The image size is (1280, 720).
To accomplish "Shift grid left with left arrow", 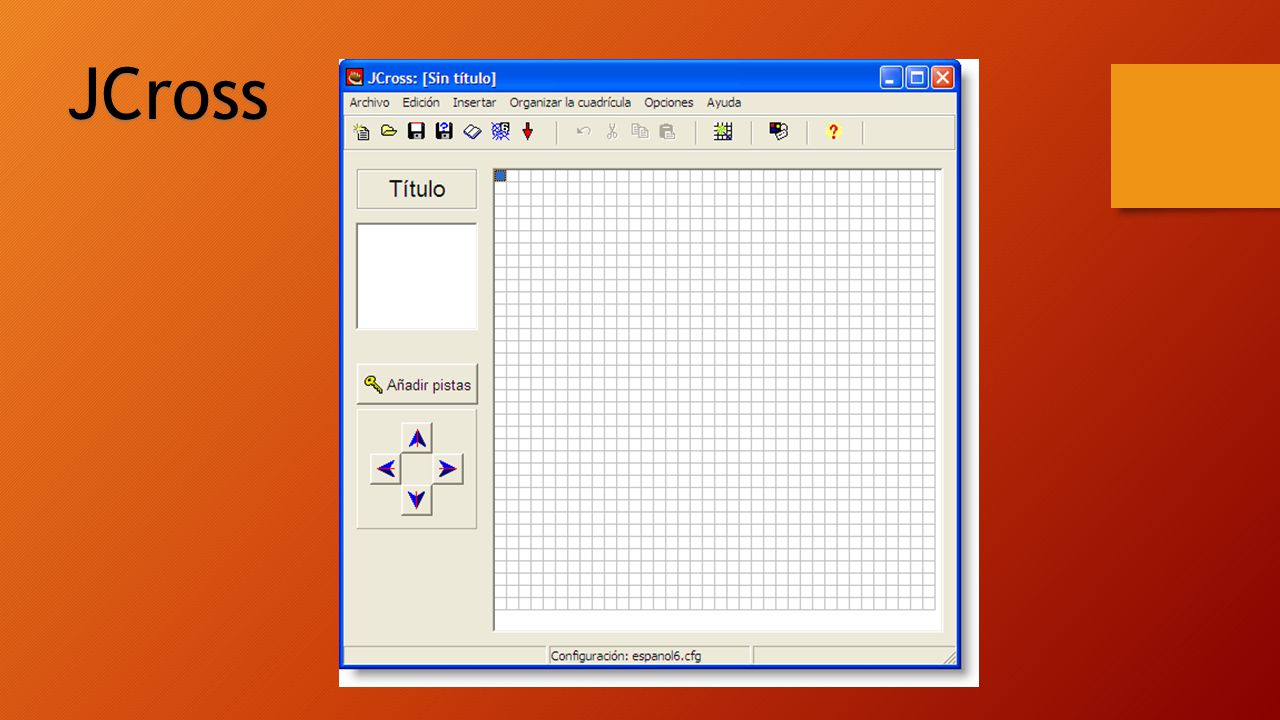I will pyautogui.click(x=386, y=468).
